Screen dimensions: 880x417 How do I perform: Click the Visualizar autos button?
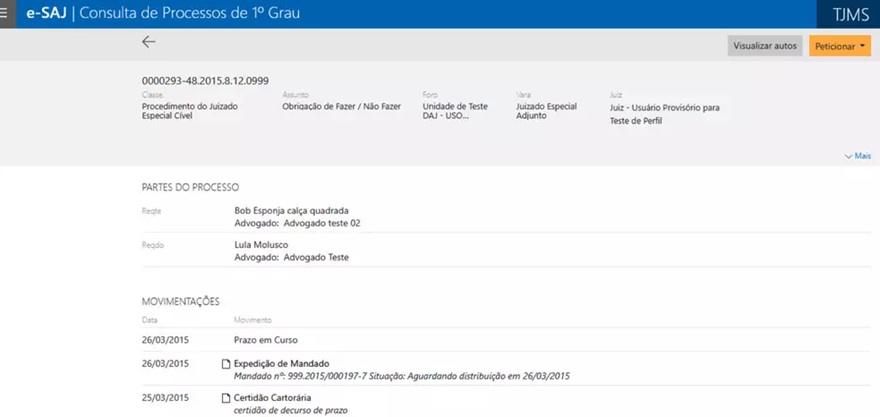click(x=765, y=46)
